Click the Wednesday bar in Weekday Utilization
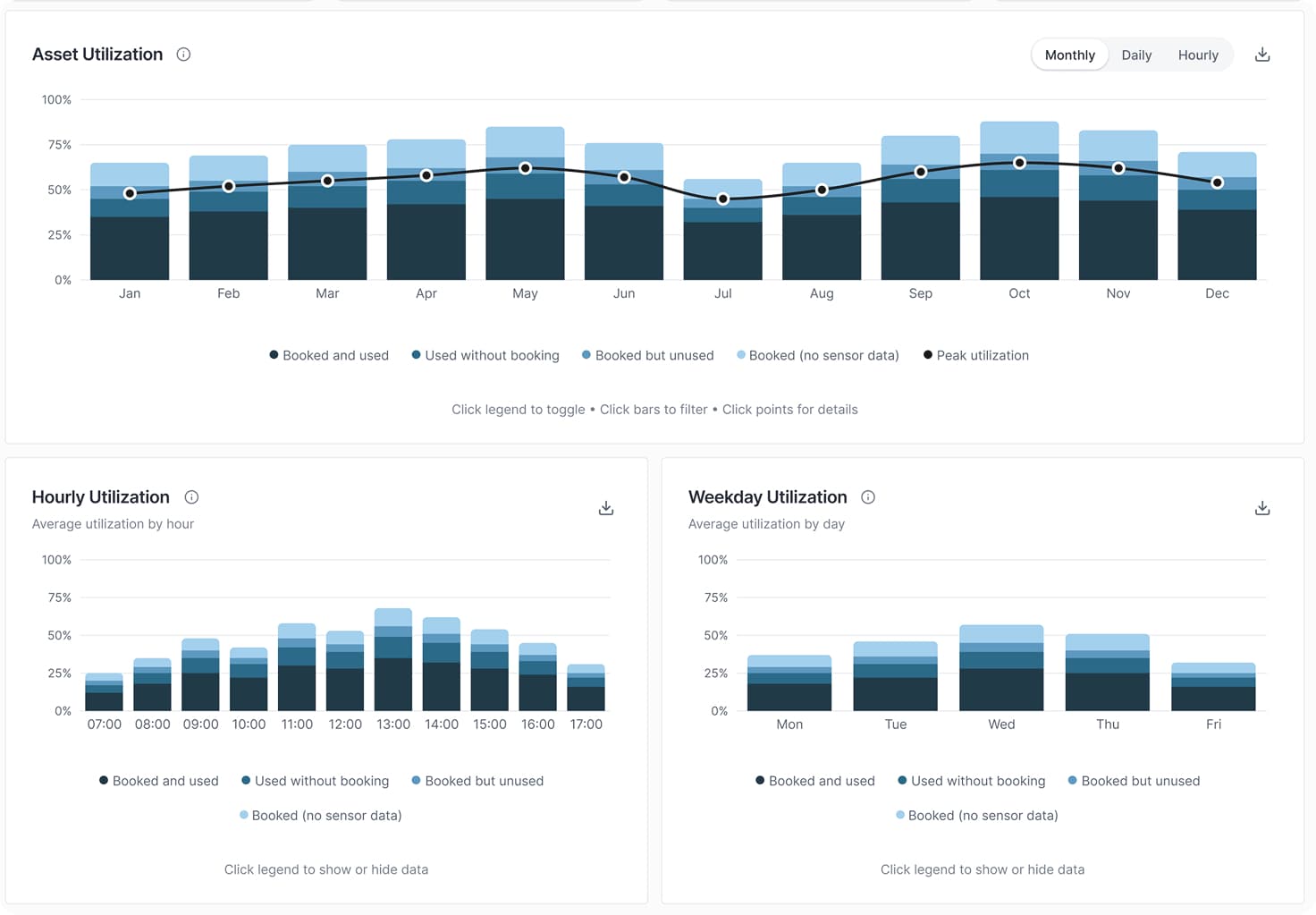This screenshot has width=1316, height=915. (x=1000, y=671)
